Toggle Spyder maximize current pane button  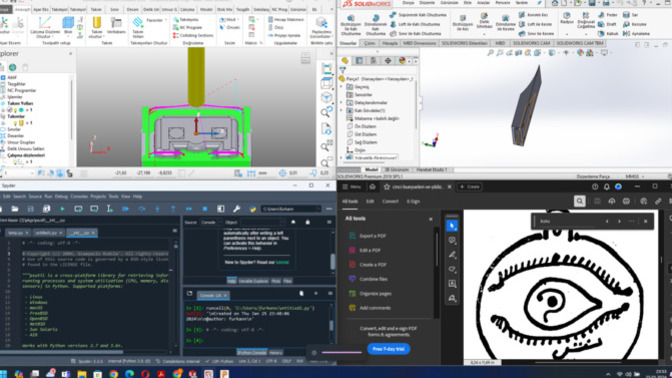coord(221,209)
